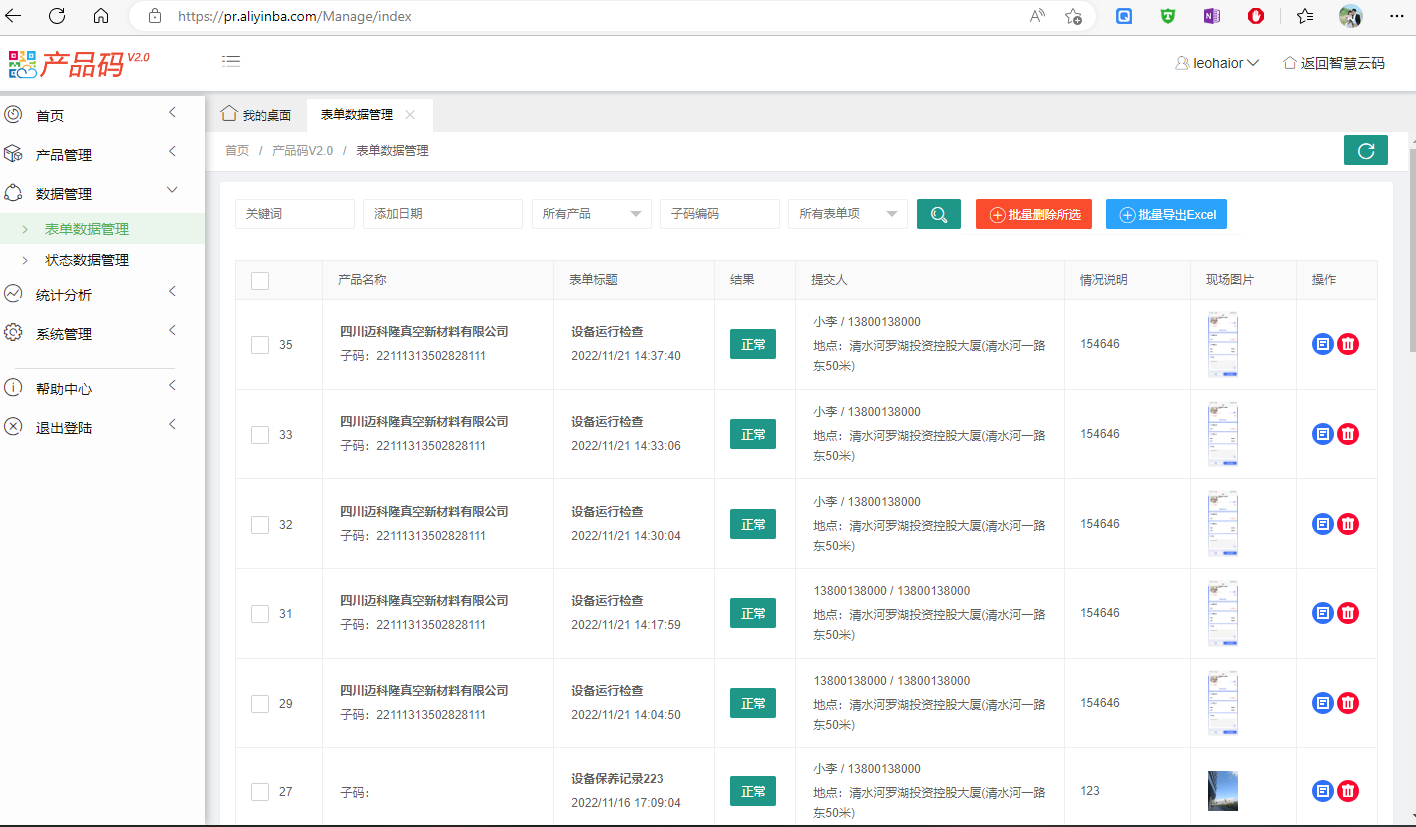The width and height of the screenshot is (1416, 827).
Task: Click the browser favorites star icon
Action: pyautogui.click(x=1304, y=16)
